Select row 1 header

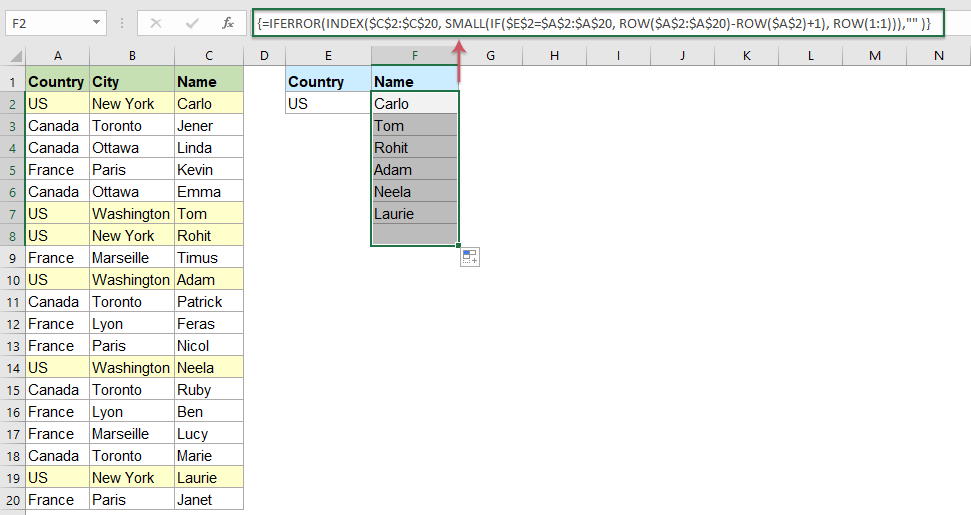(12, 82)
